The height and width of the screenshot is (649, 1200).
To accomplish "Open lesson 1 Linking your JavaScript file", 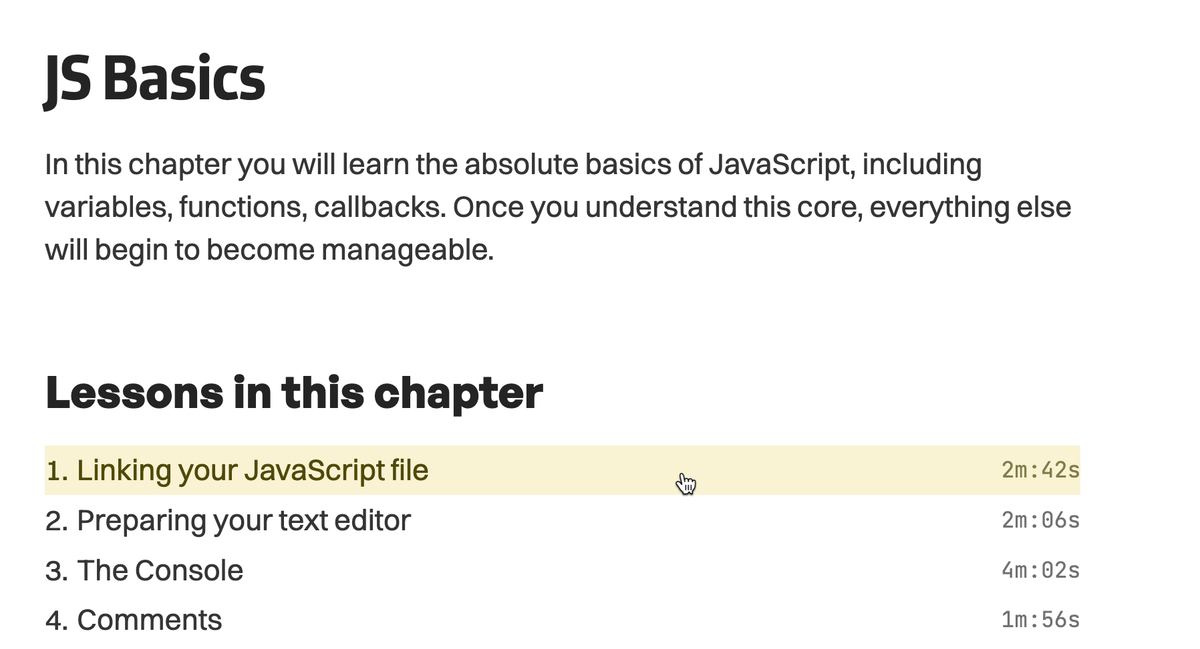I will pos(237,470).
